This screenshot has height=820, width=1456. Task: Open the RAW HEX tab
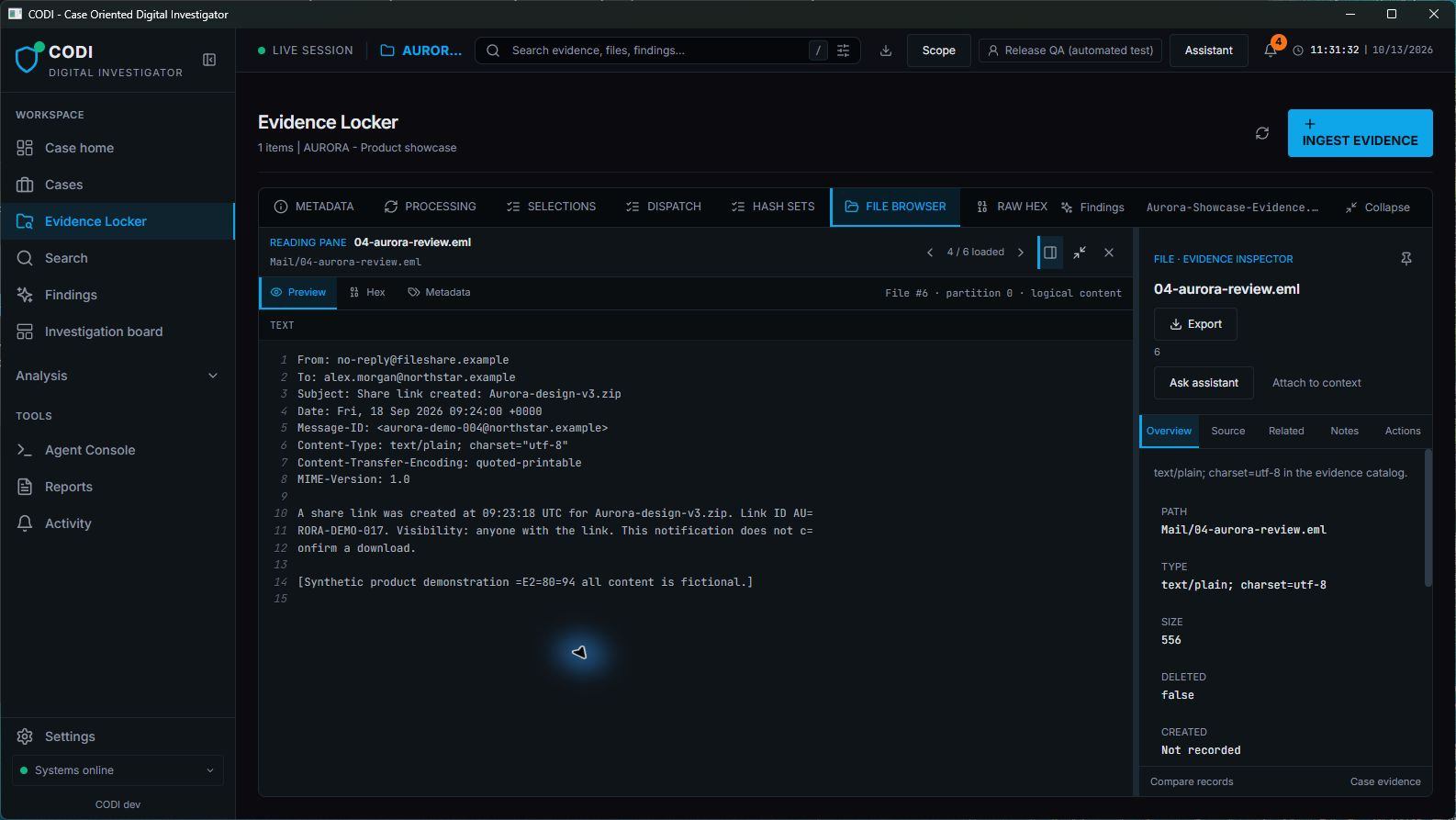click(1012, 207)
